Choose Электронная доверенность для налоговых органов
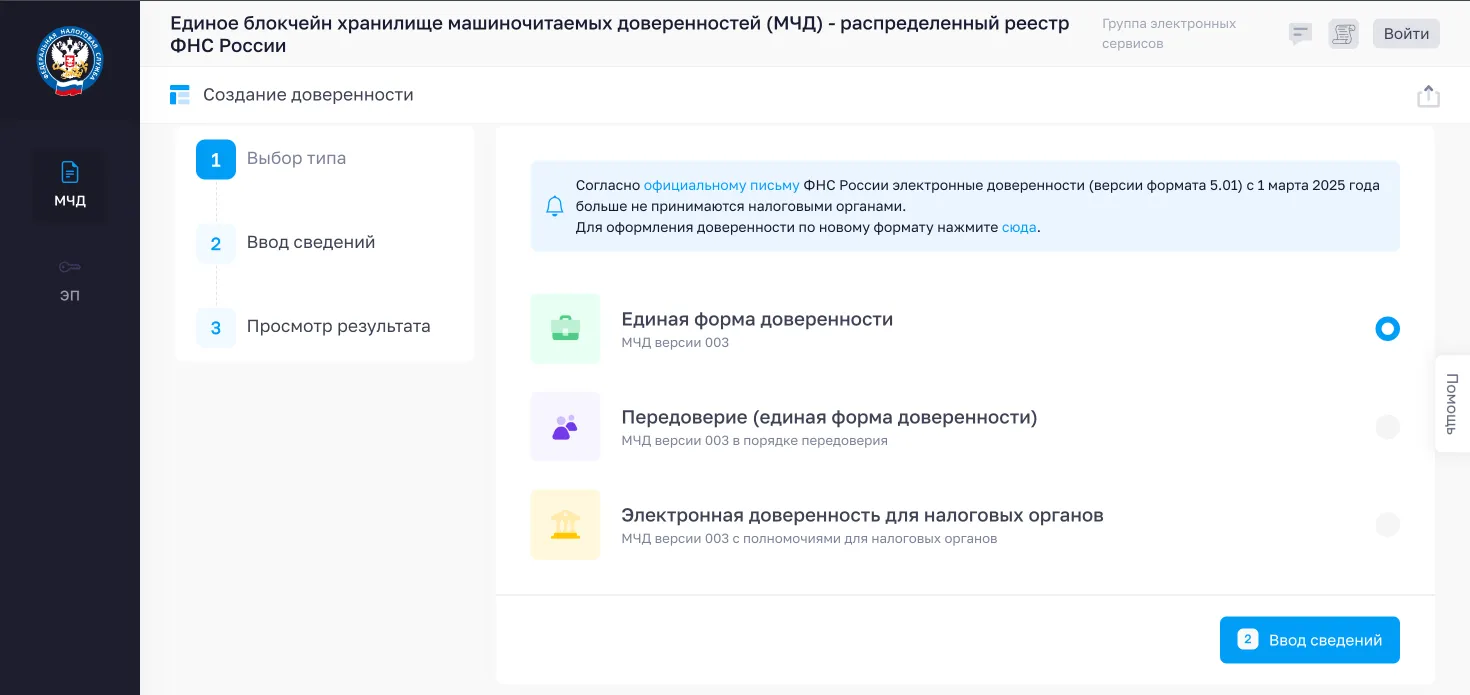Image resolution: width=1470 pixels, height=695 pixels. [x=1387, y=524]
